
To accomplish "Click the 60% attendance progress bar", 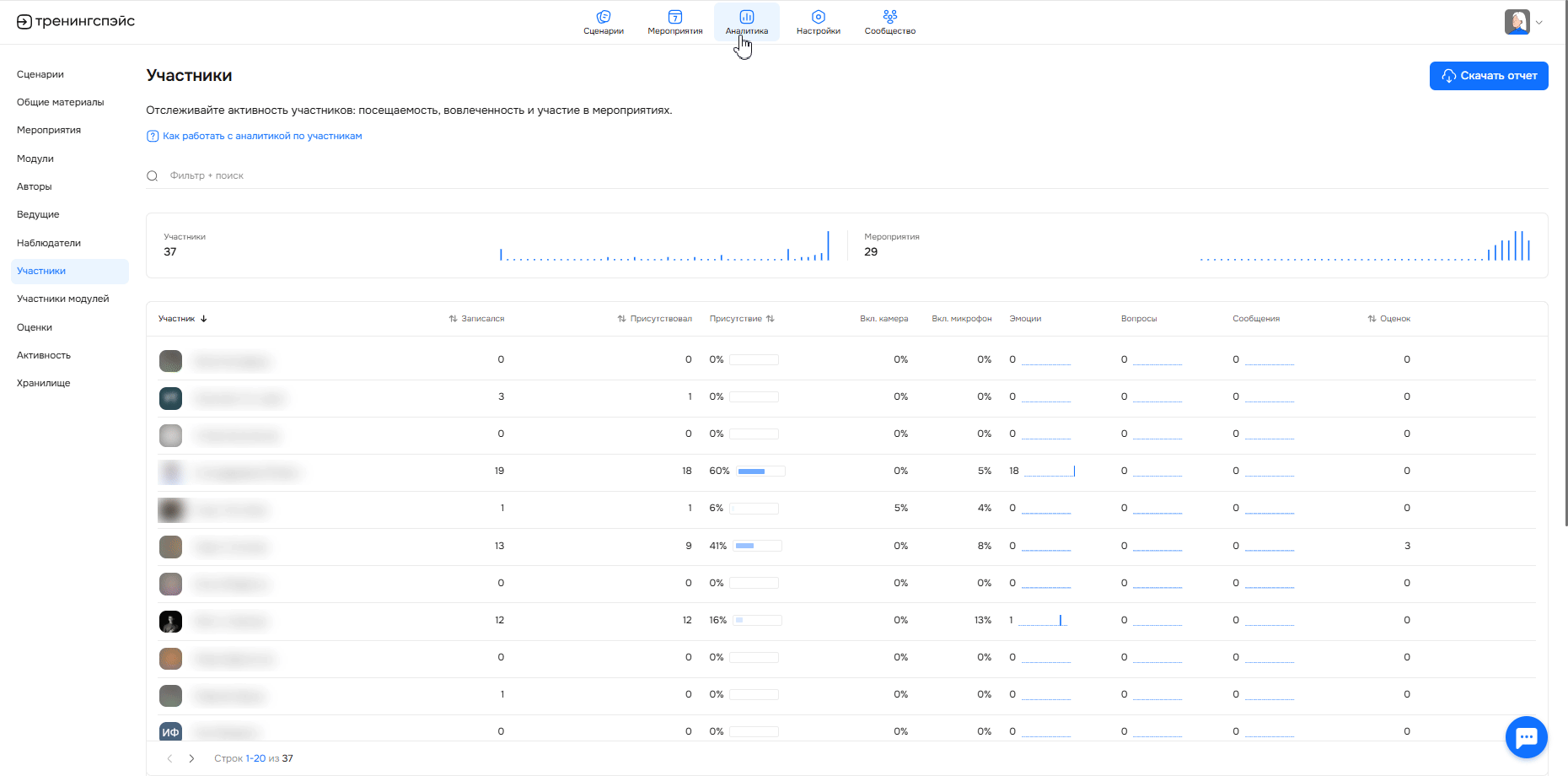I will click(x=760, y=472).
